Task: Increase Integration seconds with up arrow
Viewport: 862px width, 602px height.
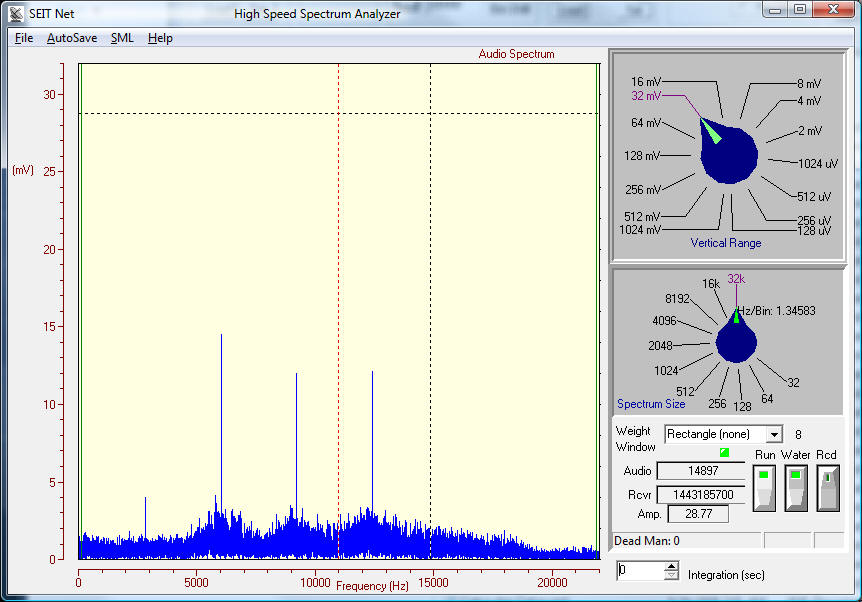Action: click(669, 566)
